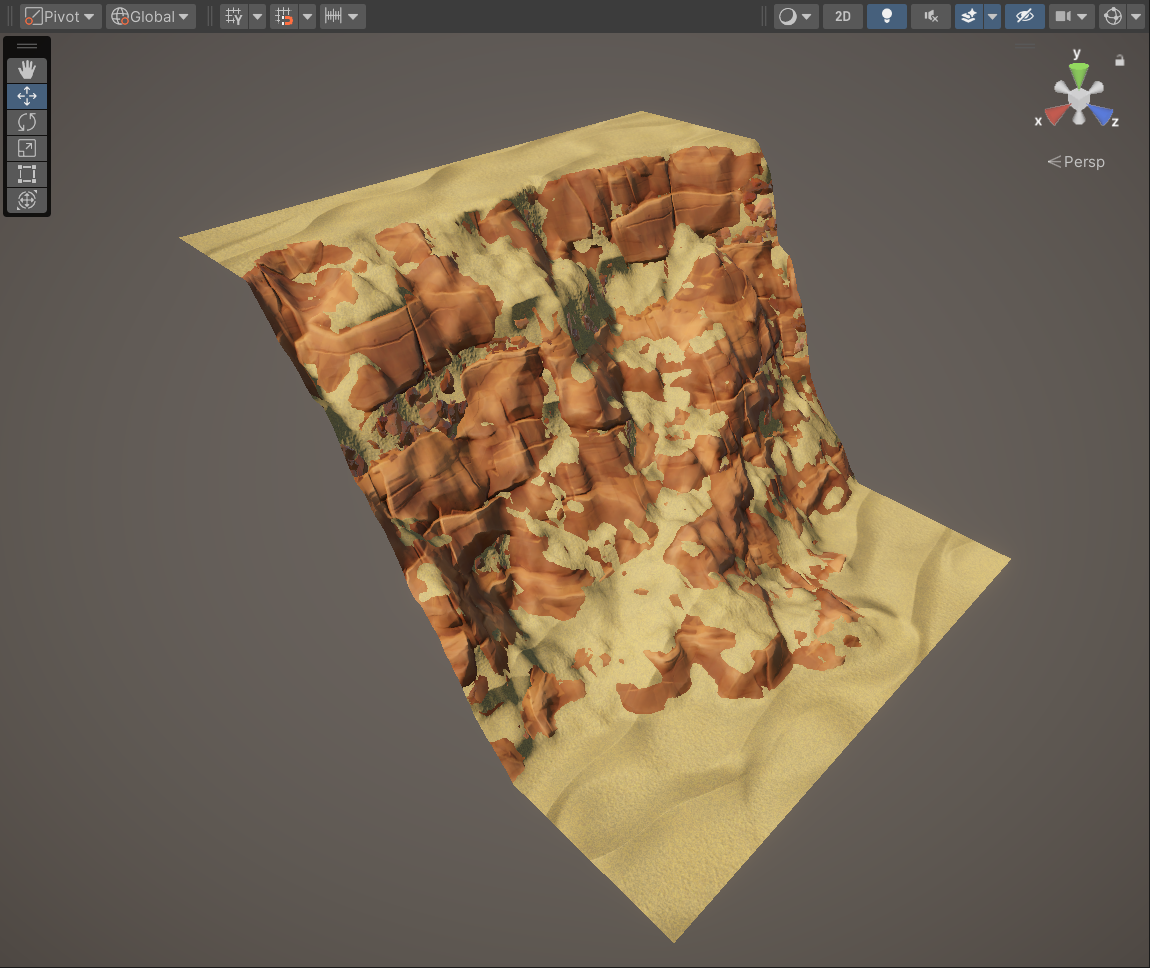Select the combined Transform tool
The width and height of the screenshot is (1150, 968).
pyautogui.click(x=26, y=200)
